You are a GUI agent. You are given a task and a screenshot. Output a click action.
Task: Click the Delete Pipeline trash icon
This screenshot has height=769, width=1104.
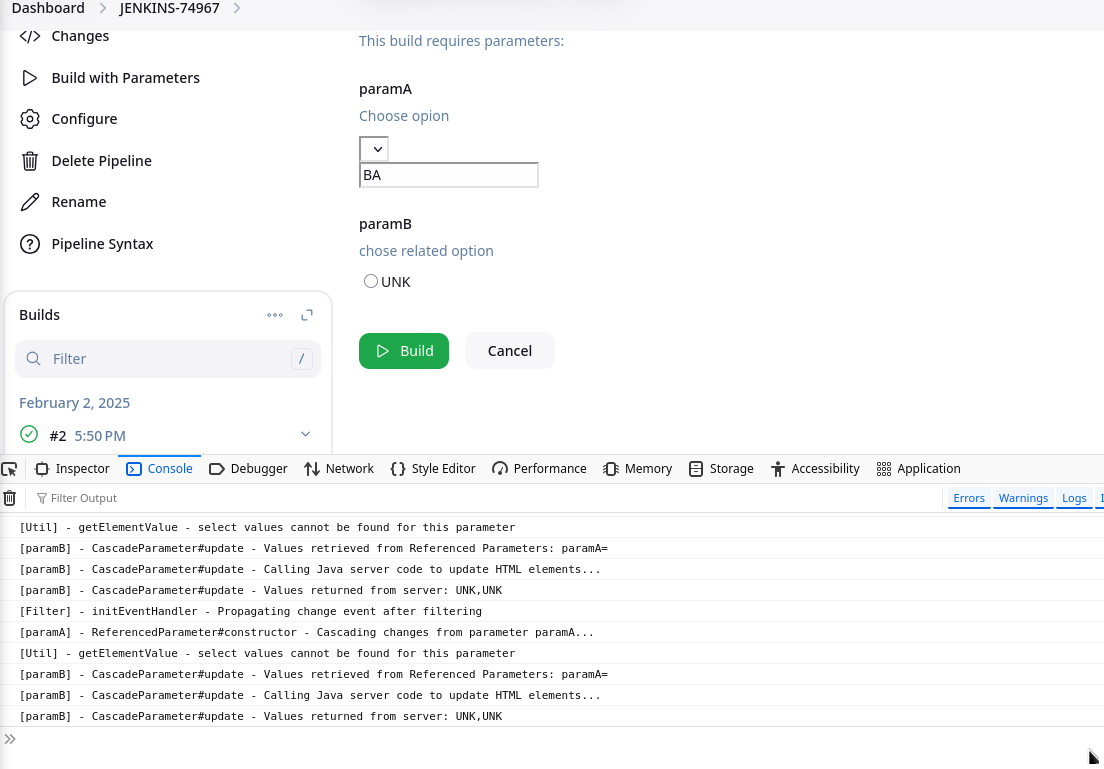point(30,161)
